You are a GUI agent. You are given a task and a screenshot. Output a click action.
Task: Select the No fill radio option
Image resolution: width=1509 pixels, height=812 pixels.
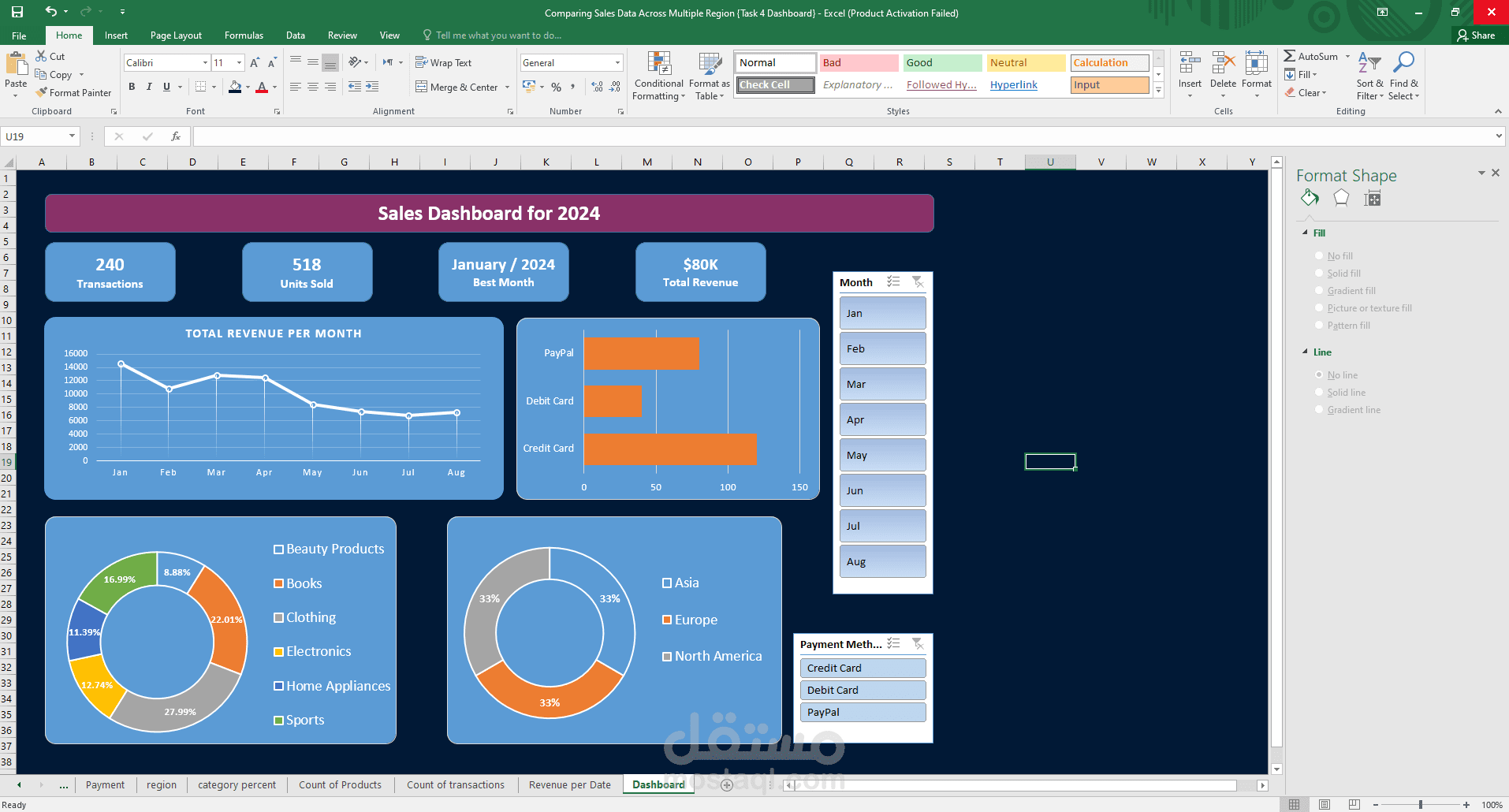tap(1319, 255)
